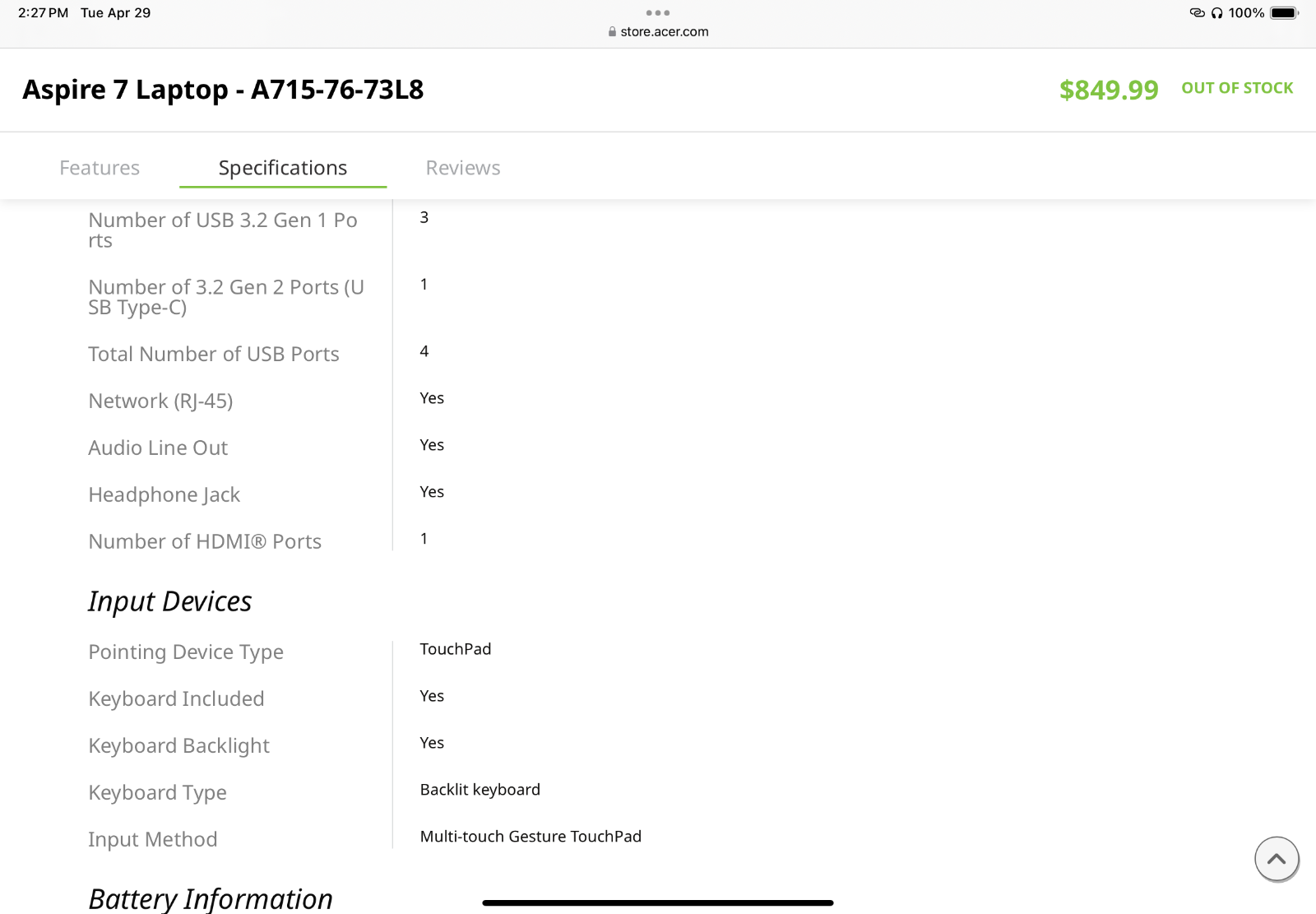Tap the time display in status bar
The height and width of the screenshot is (914, 1316).
pos(44,13)
